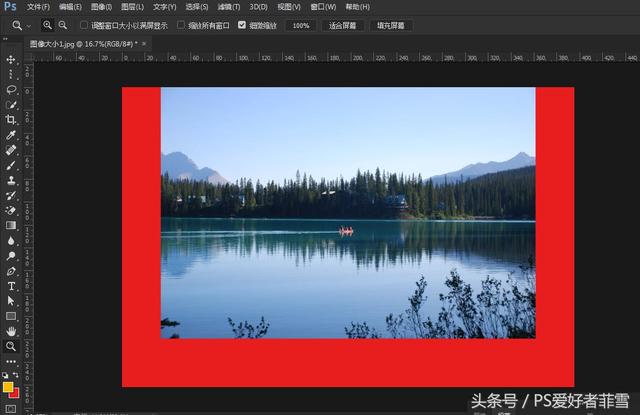The image size is (640, 415).
Task: Open the 文字(Y) menu
Action: click(x=164, y=7)
